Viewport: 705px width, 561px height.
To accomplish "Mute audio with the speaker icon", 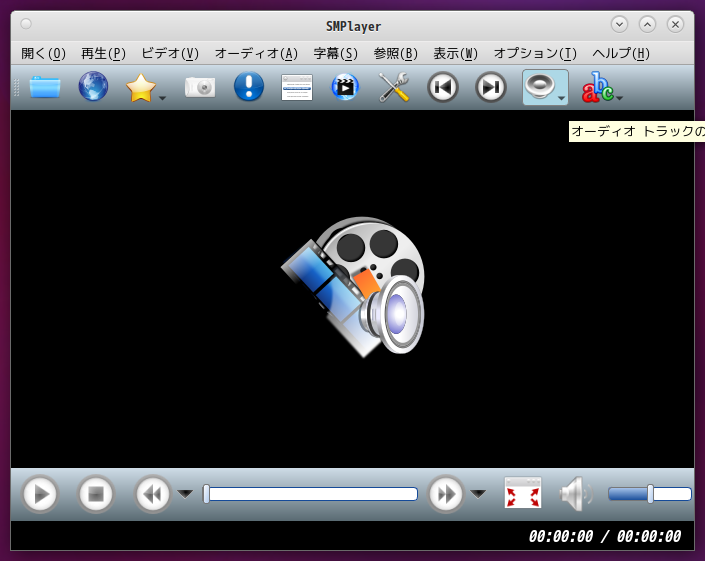I will point(577,494).
